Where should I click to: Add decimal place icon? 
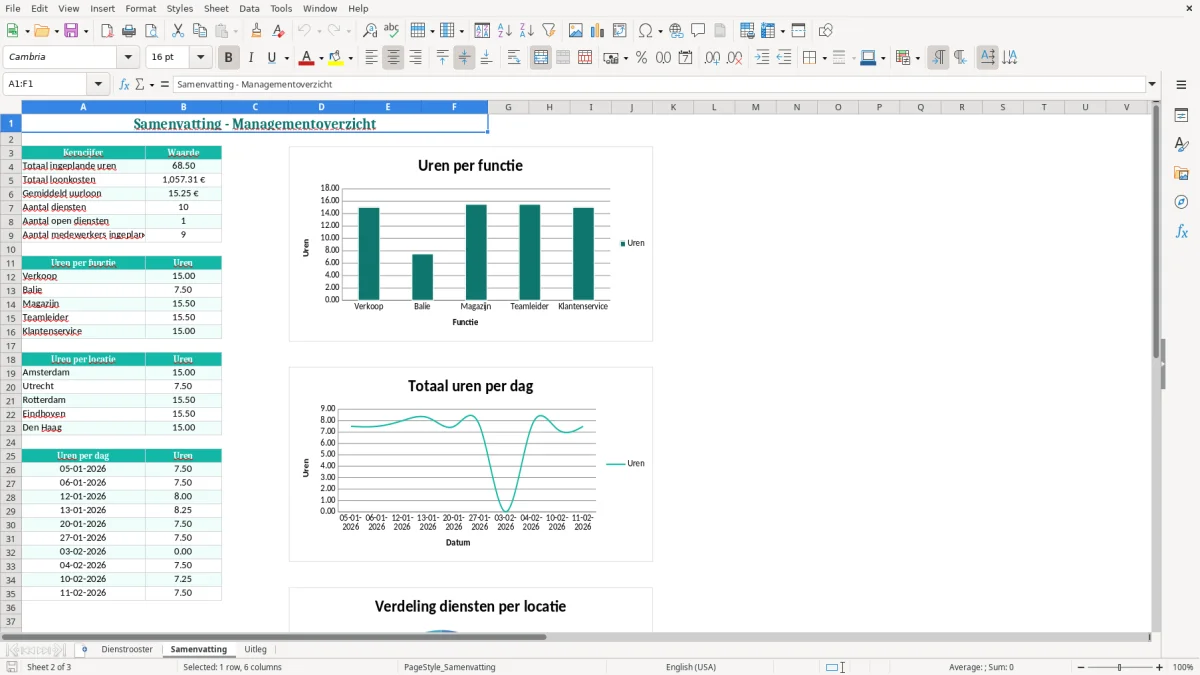(712, 58)
